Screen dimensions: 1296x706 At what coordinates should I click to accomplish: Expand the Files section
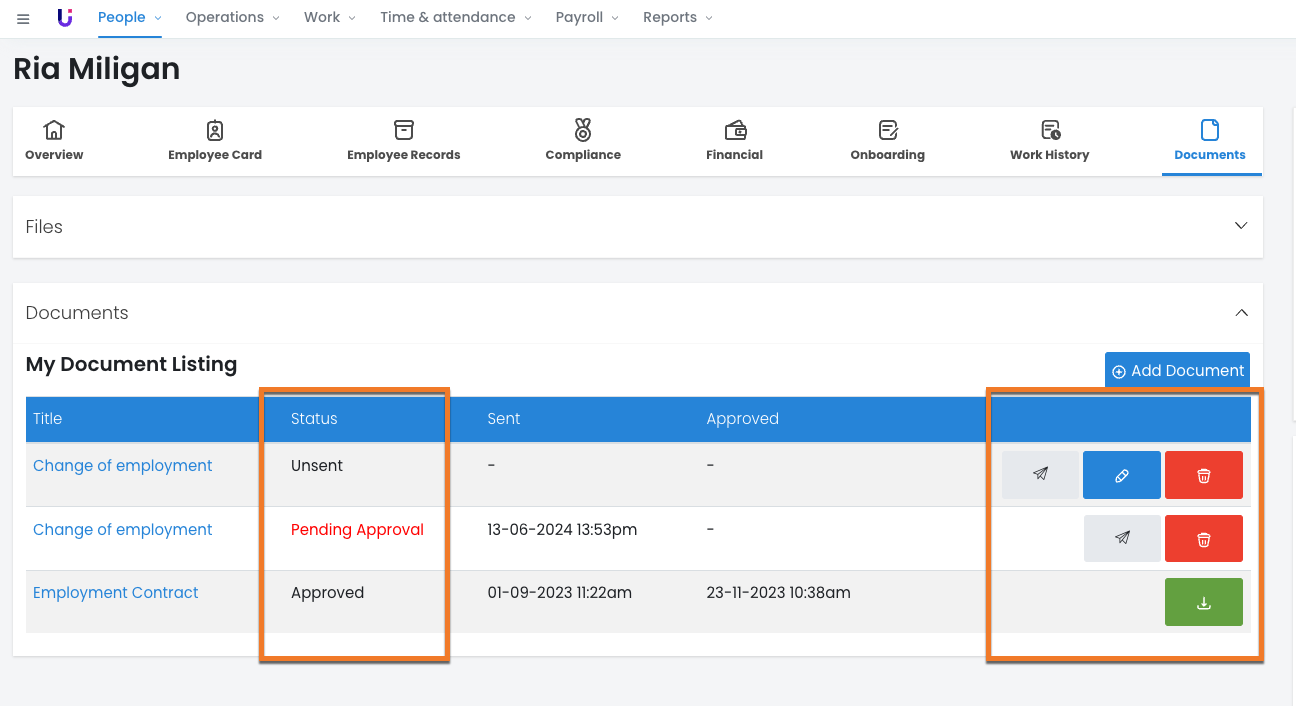tap(1240, 226)
